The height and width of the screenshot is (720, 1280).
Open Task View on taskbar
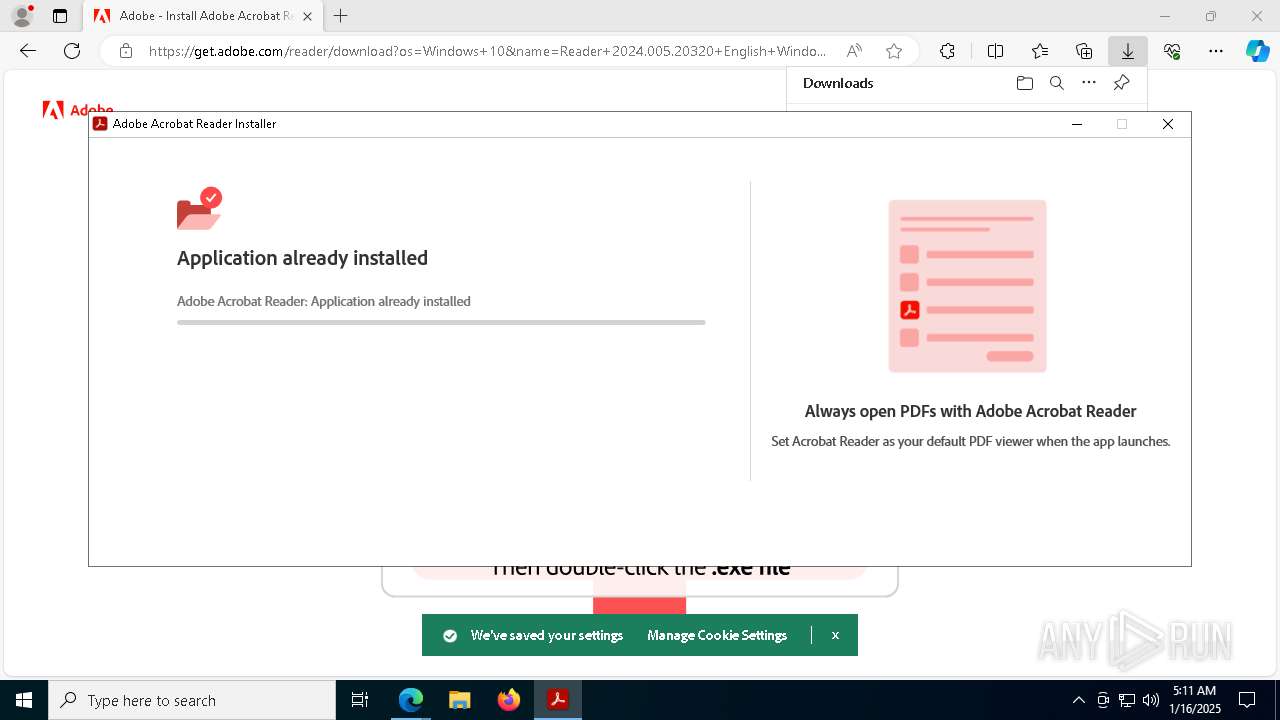pos(360,700)
